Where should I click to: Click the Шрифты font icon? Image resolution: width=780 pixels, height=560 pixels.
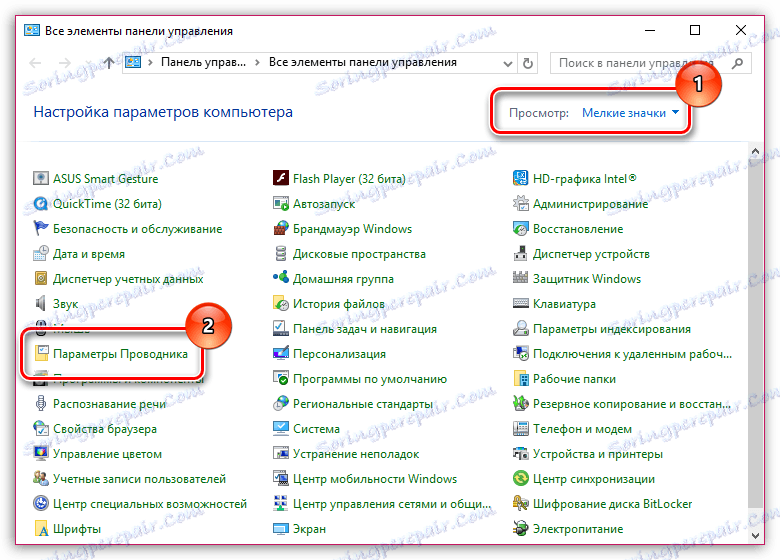point(40,529)
